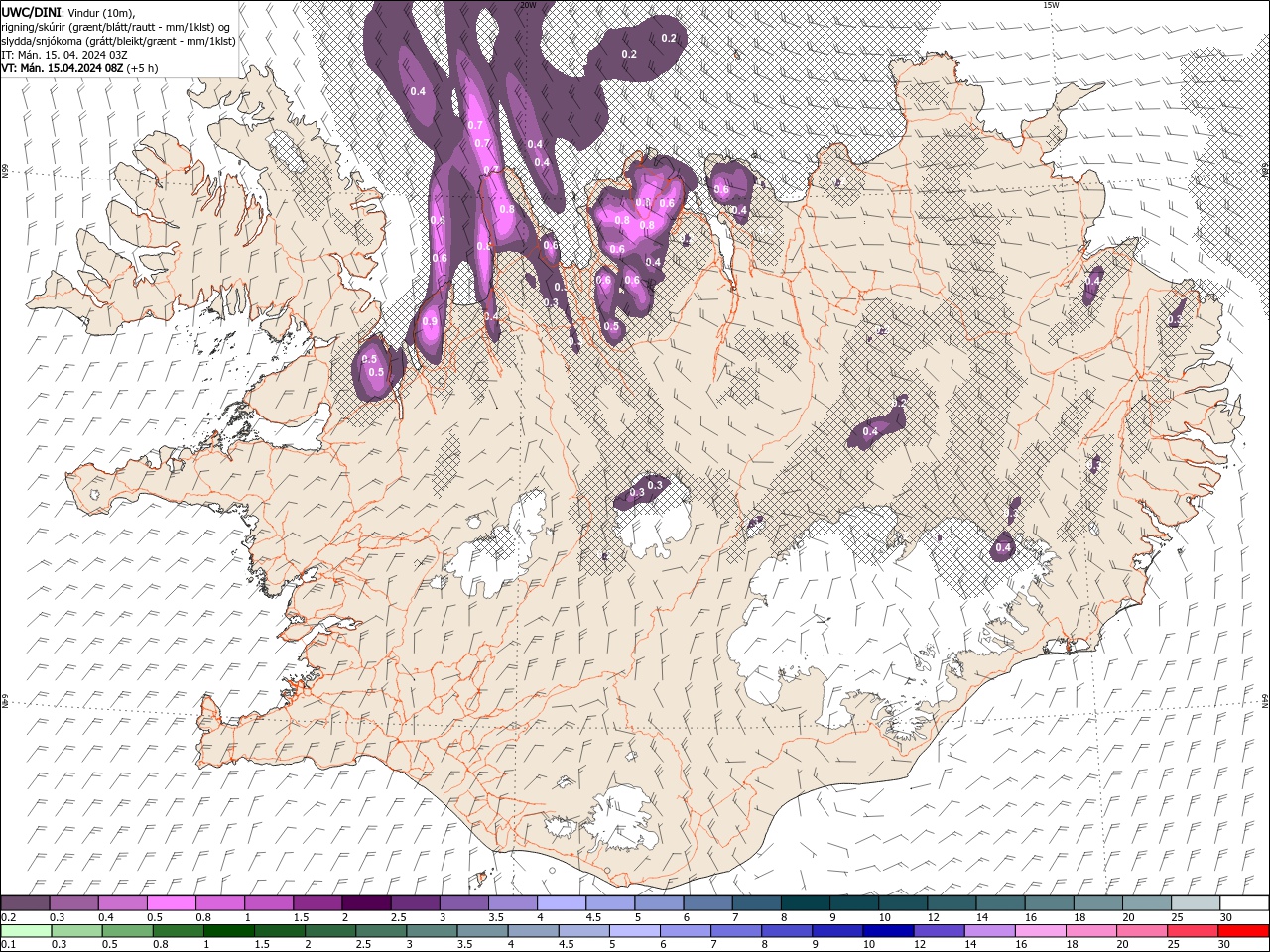
Task: Select the dark green 1 swatch on the rain scale
Action: pos(228,931)
